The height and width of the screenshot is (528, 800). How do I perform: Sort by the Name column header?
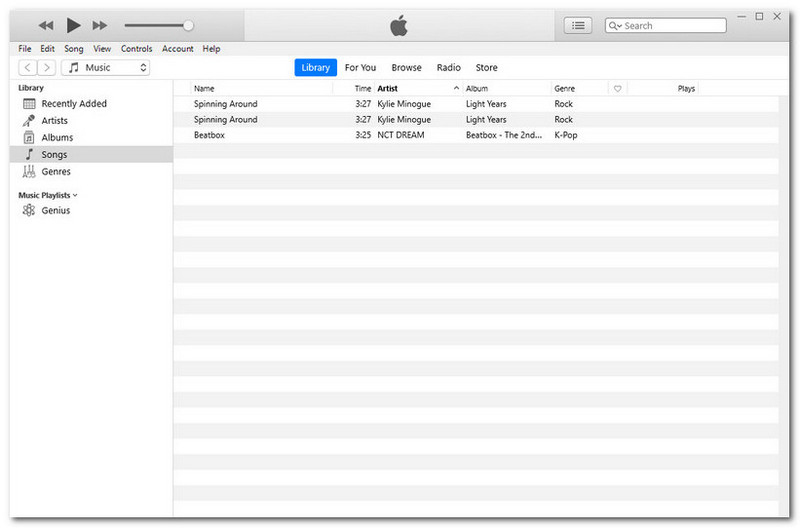261,88
